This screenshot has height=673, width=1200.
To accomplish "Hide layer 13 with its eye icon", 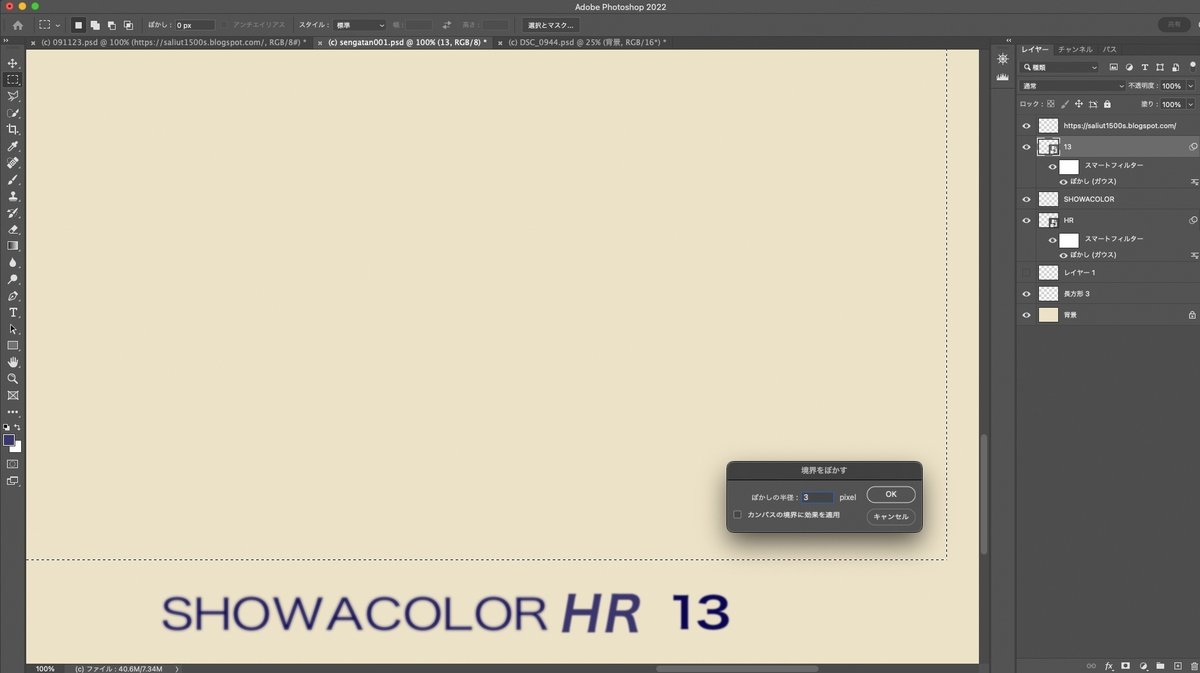I will tap(1026, 147).
